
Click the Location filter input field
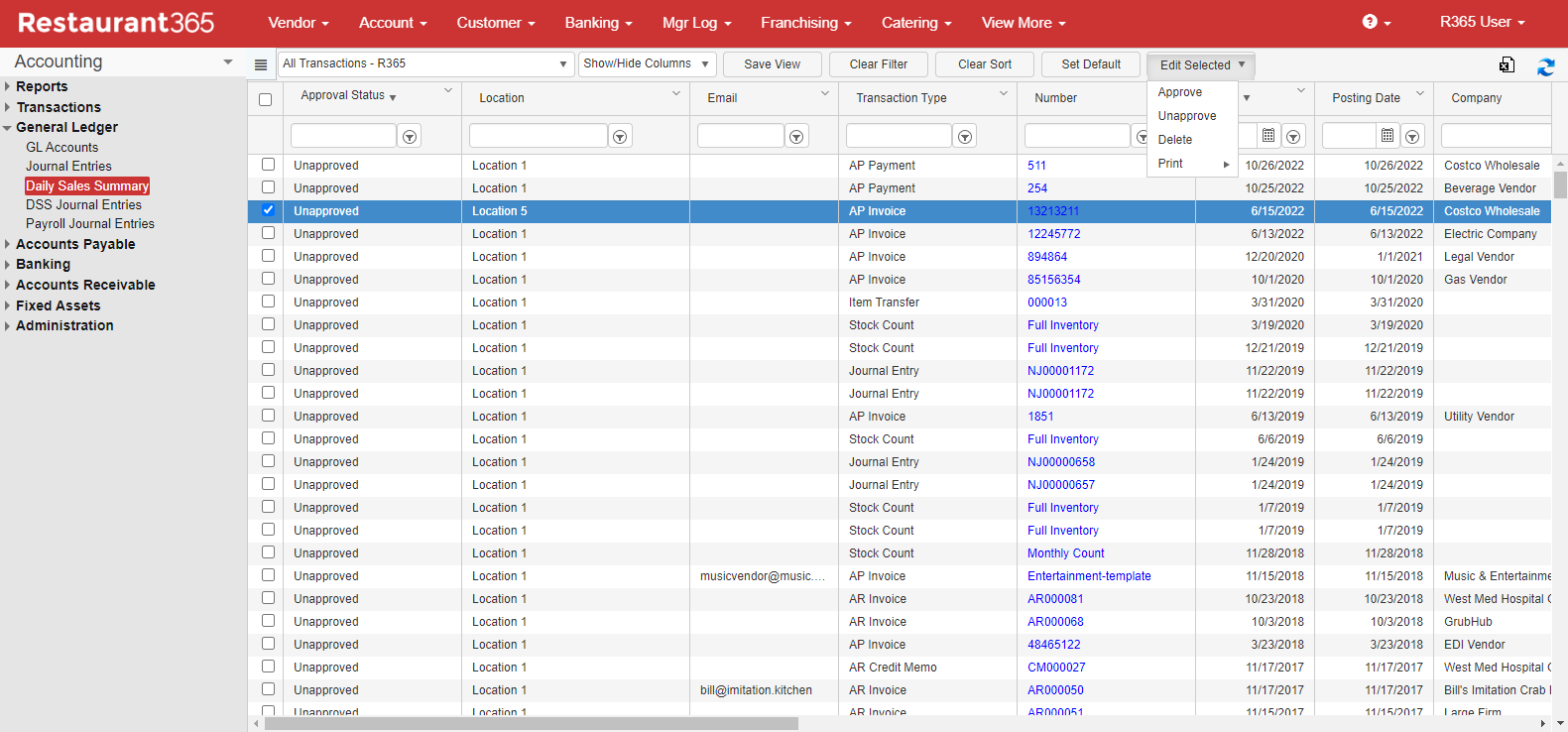pos(538,136)
